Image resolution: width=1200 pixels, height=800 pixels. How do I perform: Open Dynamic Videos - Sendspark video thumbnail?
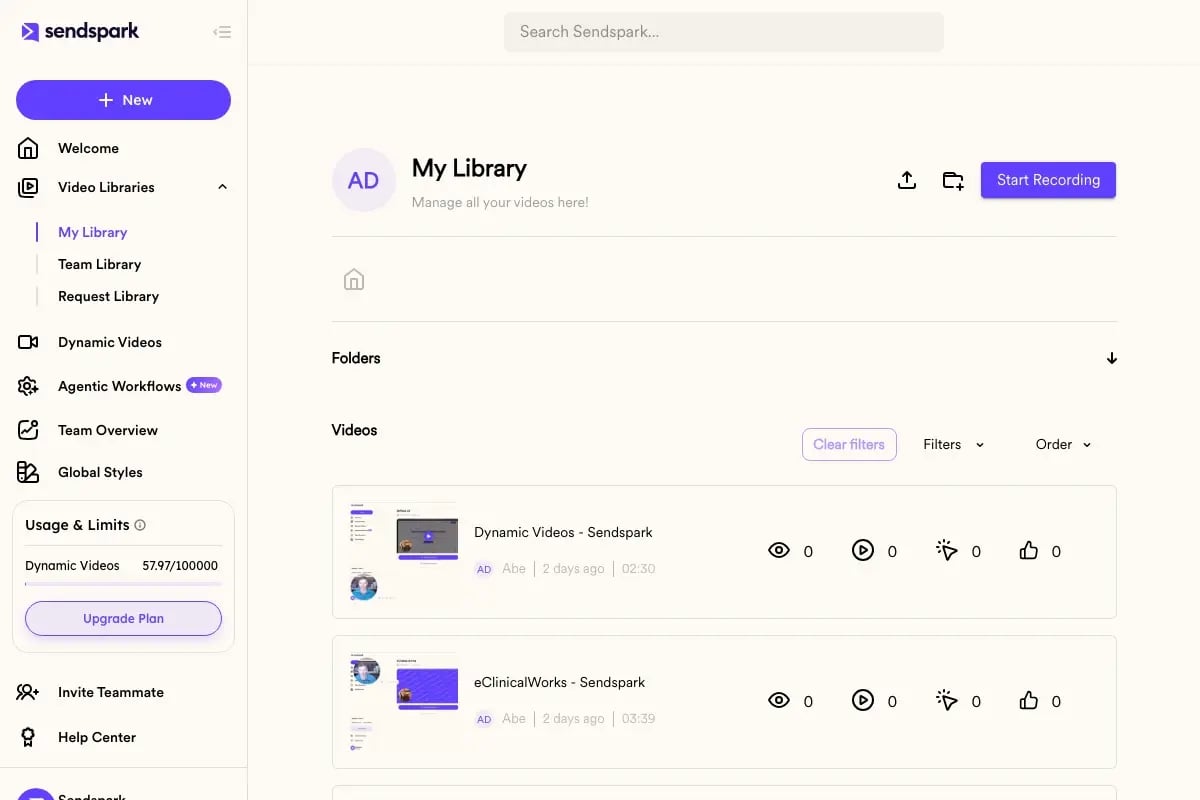tap(403, 551)
